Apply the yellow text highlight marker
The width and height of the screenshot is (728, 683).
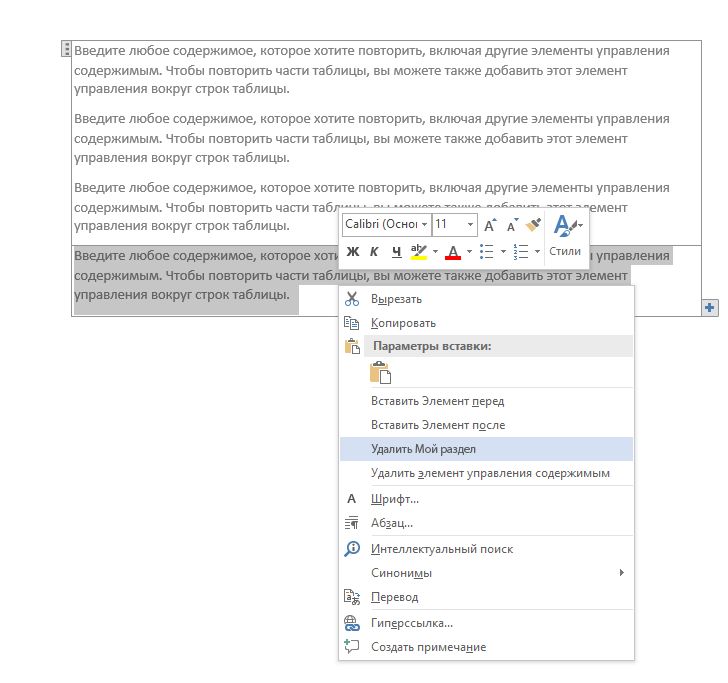pyautogui.click(x=418, y=252)
